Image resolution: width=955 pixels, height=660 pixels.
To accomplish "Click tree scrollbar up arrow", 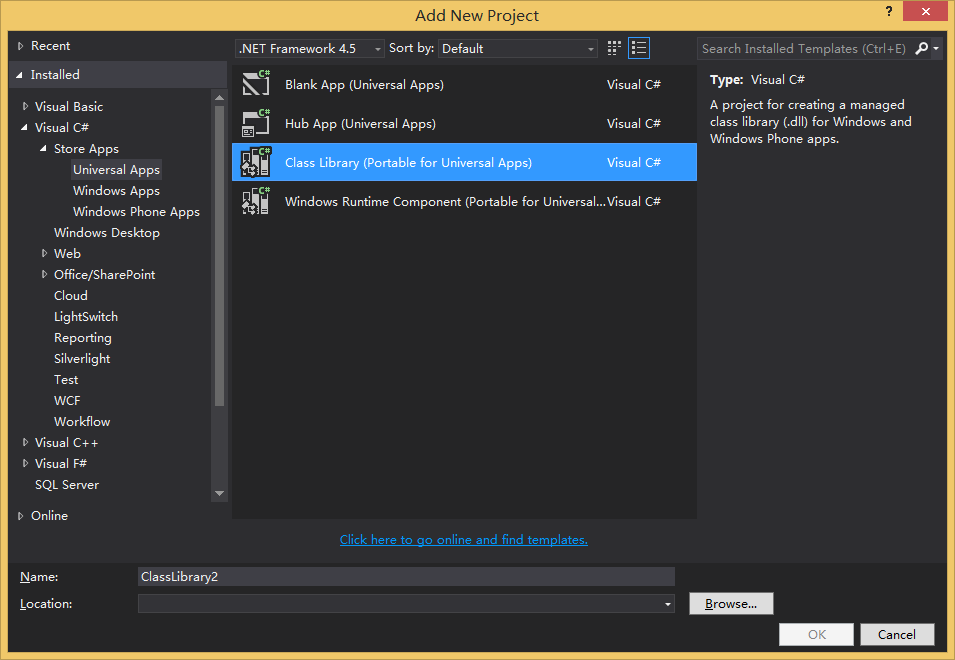I will [219, 97].
